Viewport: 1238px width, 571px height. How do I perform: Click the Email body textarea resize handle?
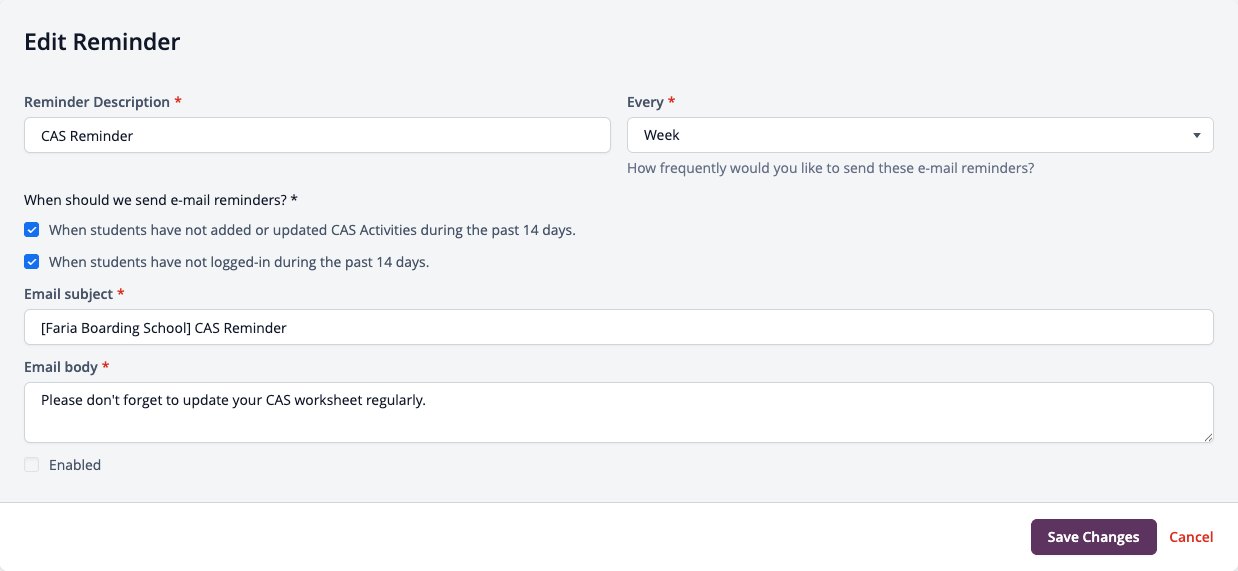(1207, 436)
